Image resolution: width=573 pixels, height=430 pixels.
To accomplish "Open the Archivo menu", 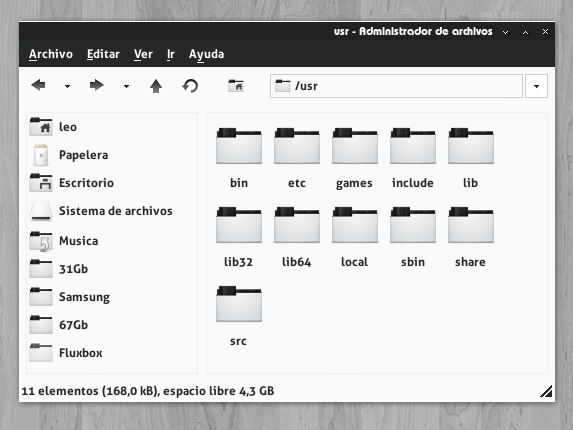I will [51, 54].
